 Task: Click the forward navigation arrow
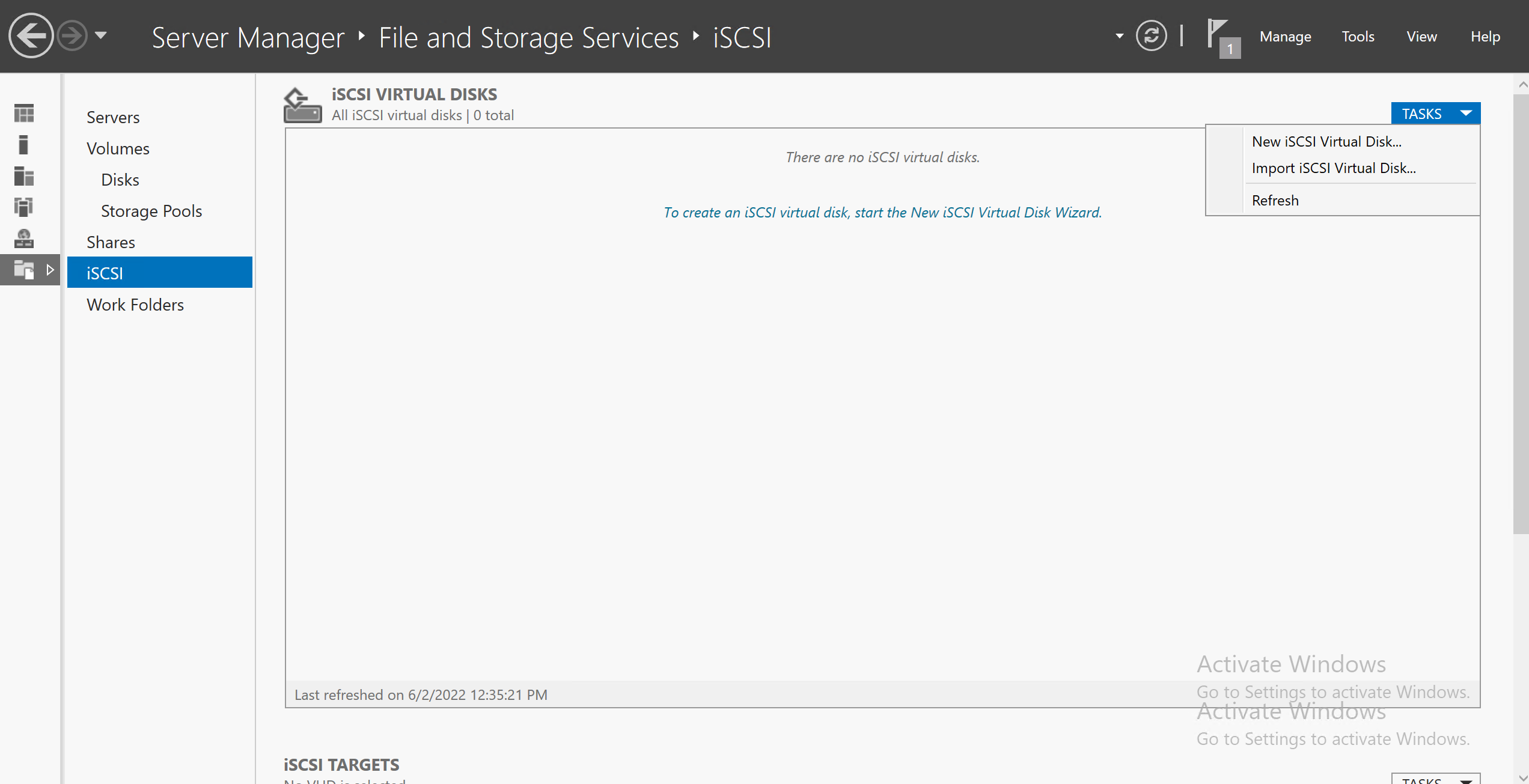click(72, 36)
